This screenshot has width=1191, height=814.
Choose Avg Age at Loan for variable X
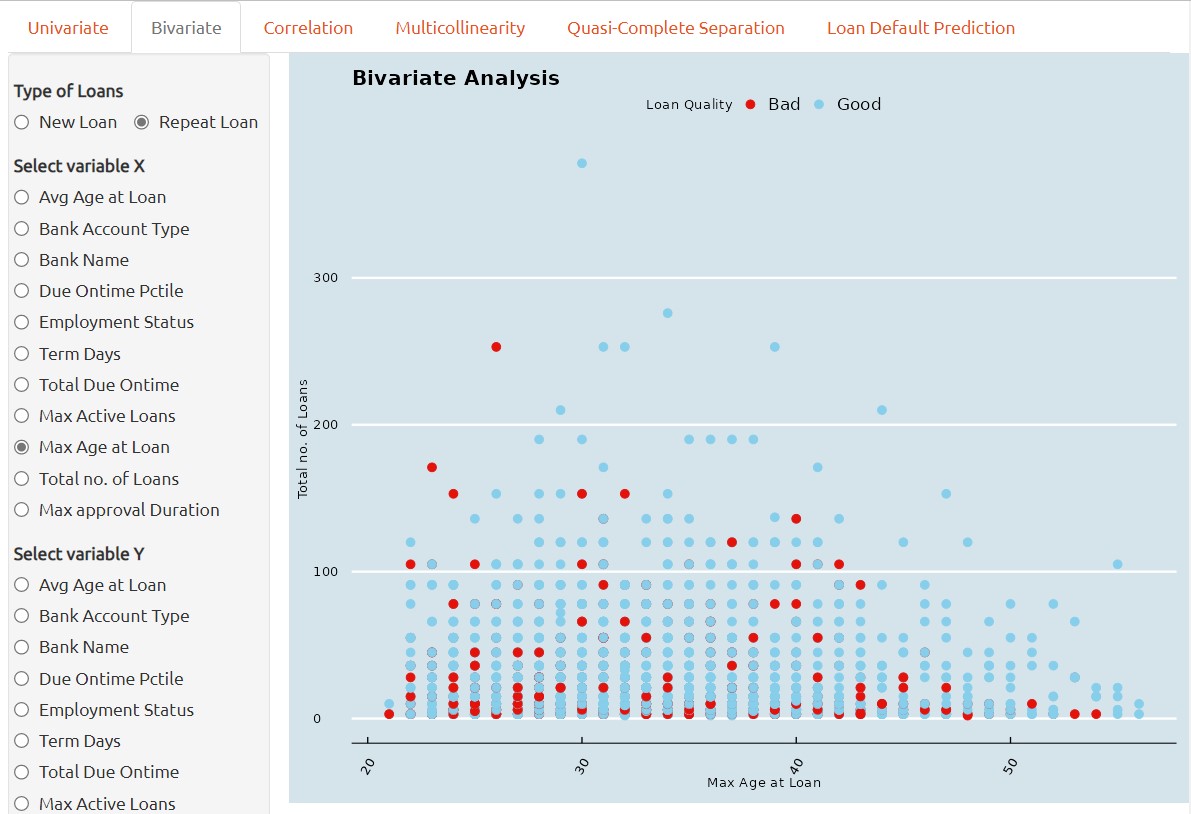22,198
